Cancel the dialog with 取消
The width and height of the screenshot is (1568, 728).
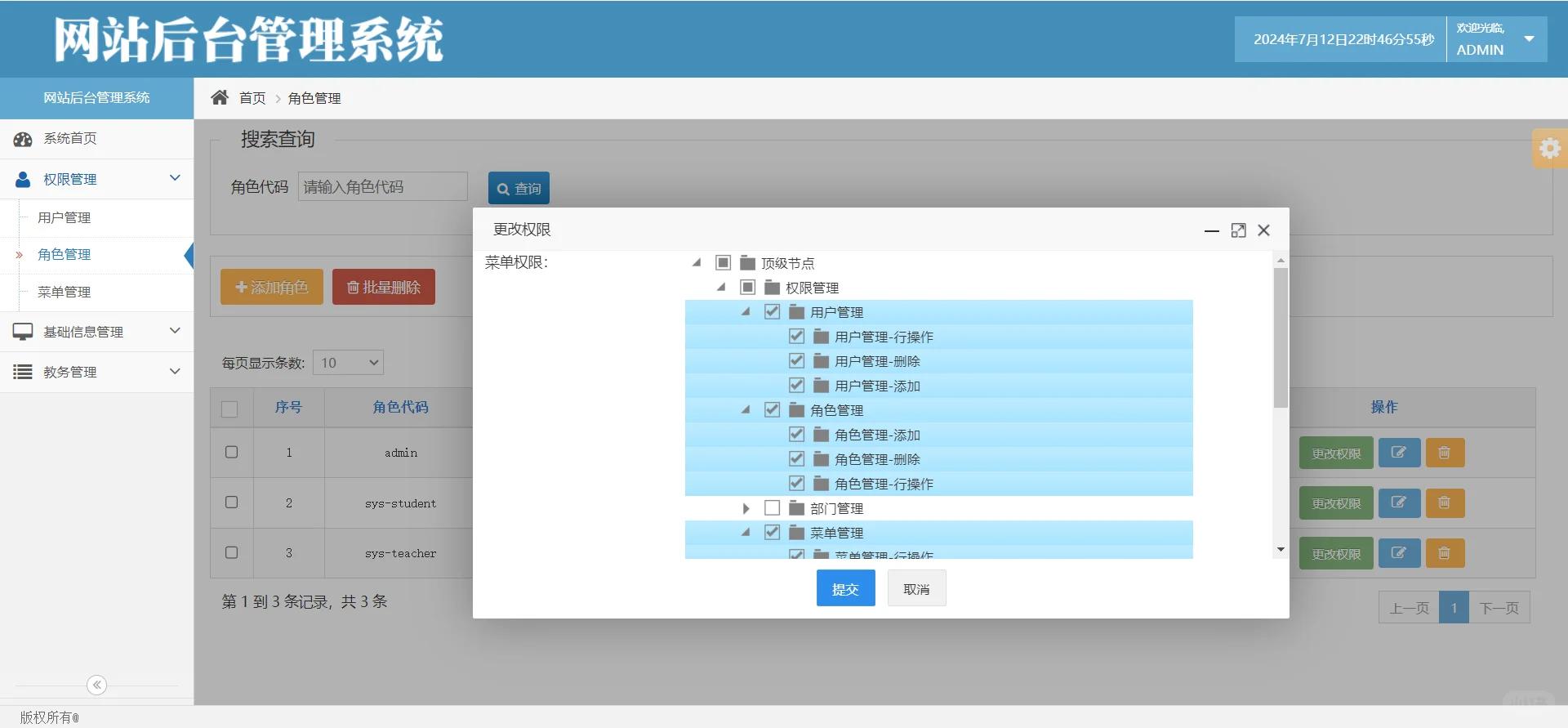click(916, 588)
